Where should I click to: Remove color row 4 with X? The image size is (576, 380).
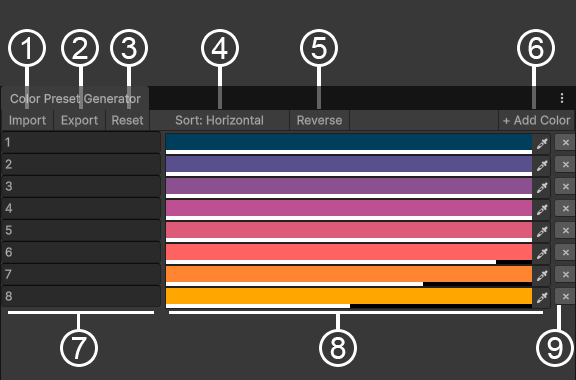[565, 208]
